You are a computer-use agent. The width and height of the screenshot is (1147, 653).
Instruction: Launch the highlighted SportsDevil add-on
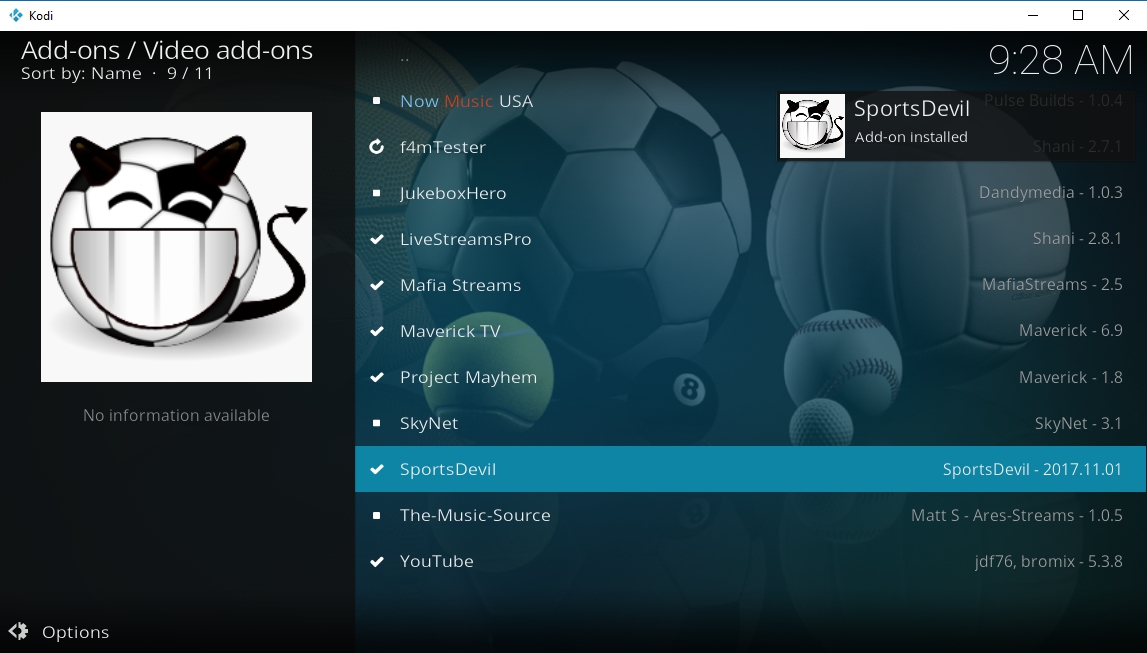pyautogui.click(x=751, y=469)
